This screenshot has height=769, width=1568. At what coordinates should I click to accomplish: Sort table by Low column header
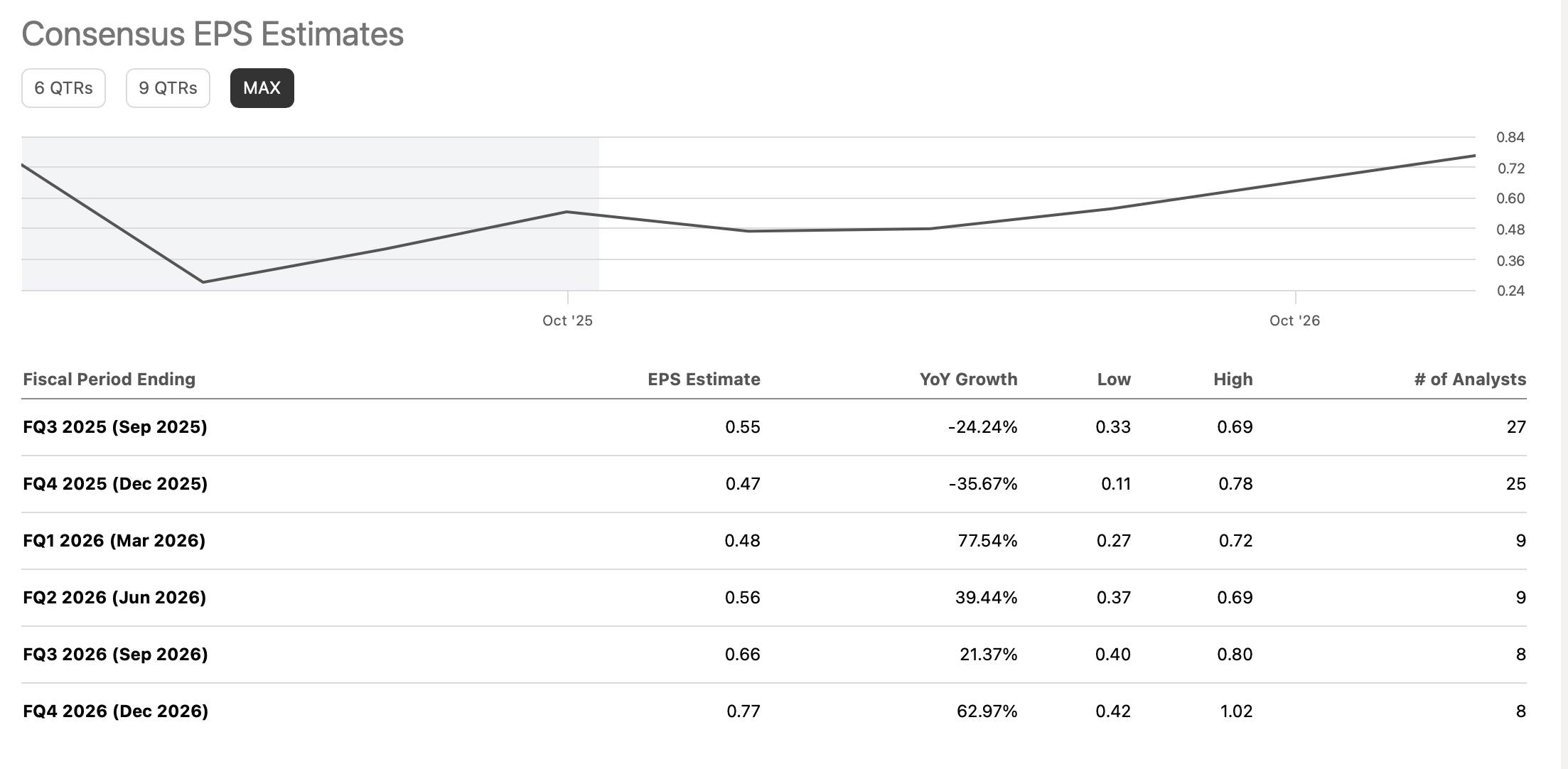[1114, 379]
